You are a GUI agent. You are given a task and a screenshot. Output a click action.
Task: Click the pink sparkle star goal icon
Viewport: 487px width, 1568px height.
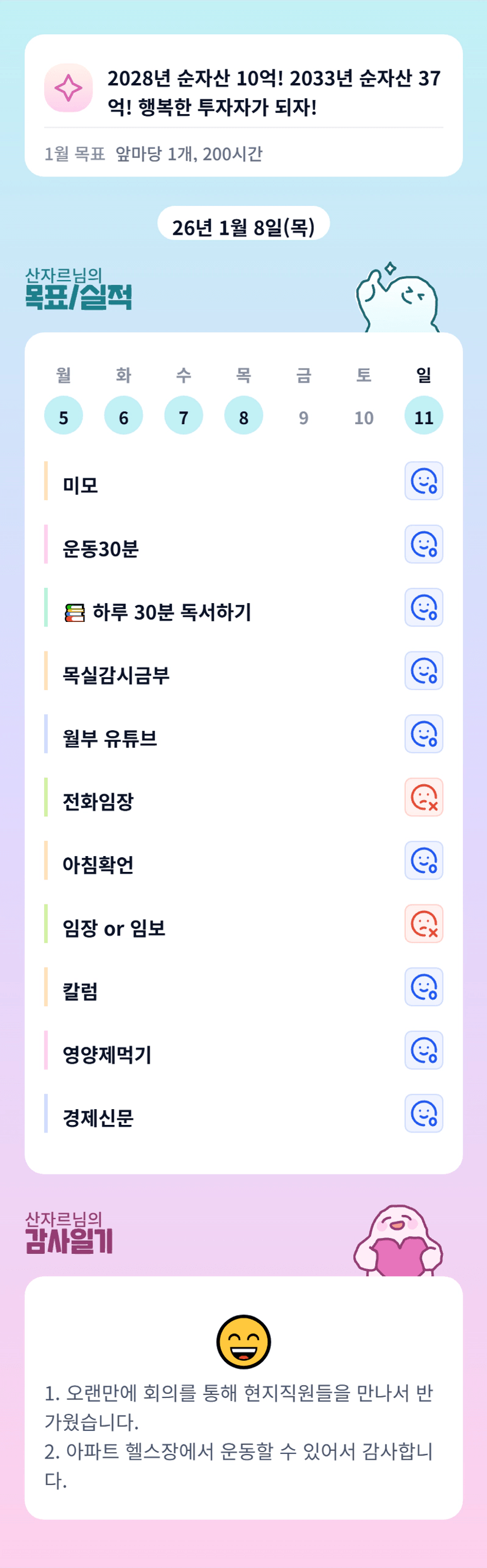click(x=68, y=88)
